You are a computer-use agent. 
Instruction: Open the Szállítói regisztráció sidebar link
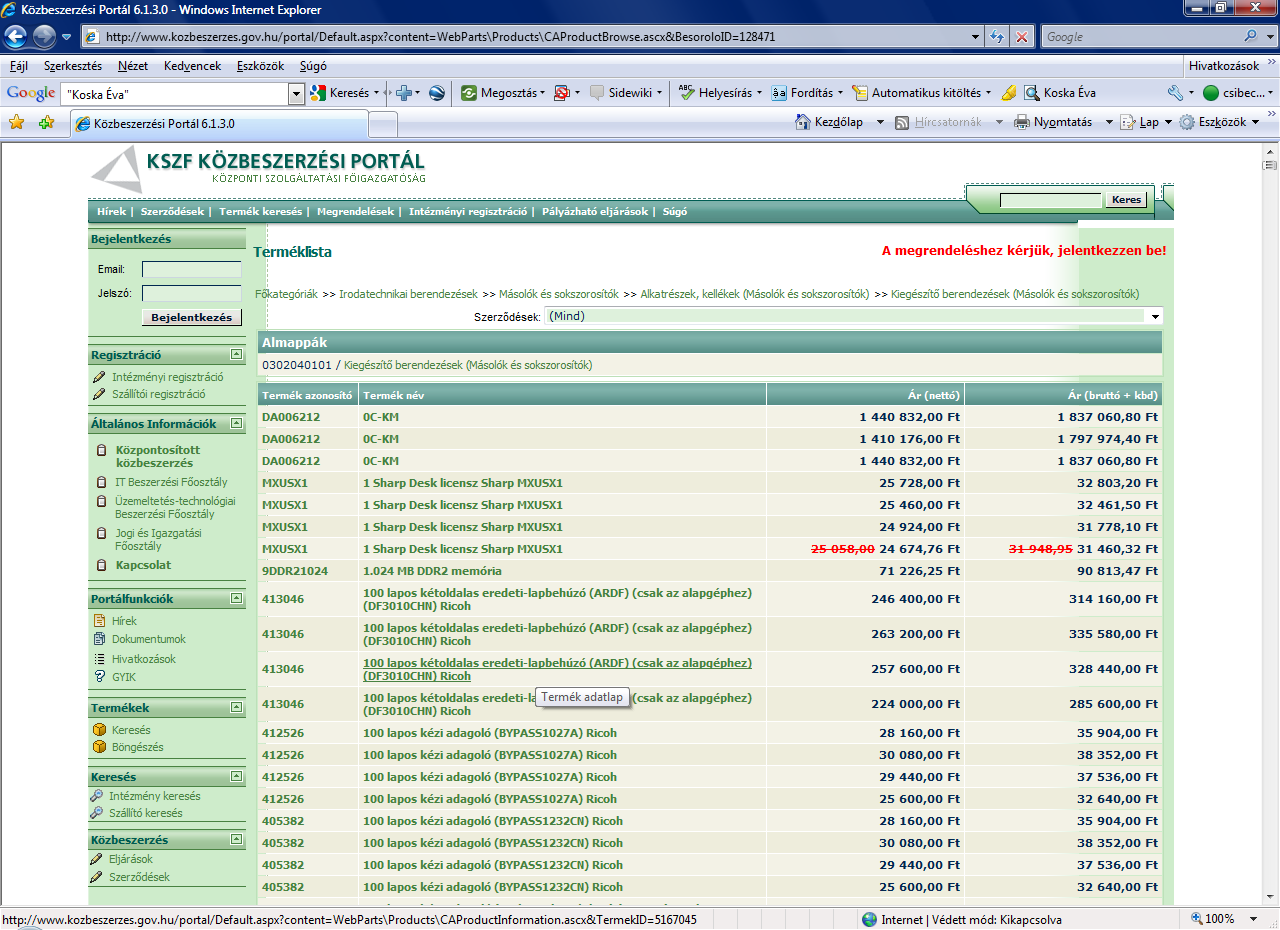159,394
